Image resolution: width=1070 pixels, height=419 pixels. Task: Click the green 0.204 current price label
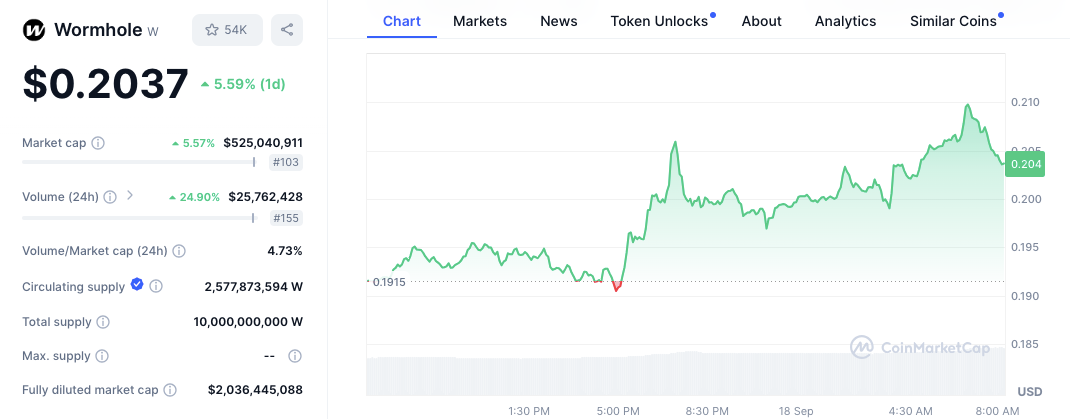point(1025,164)
